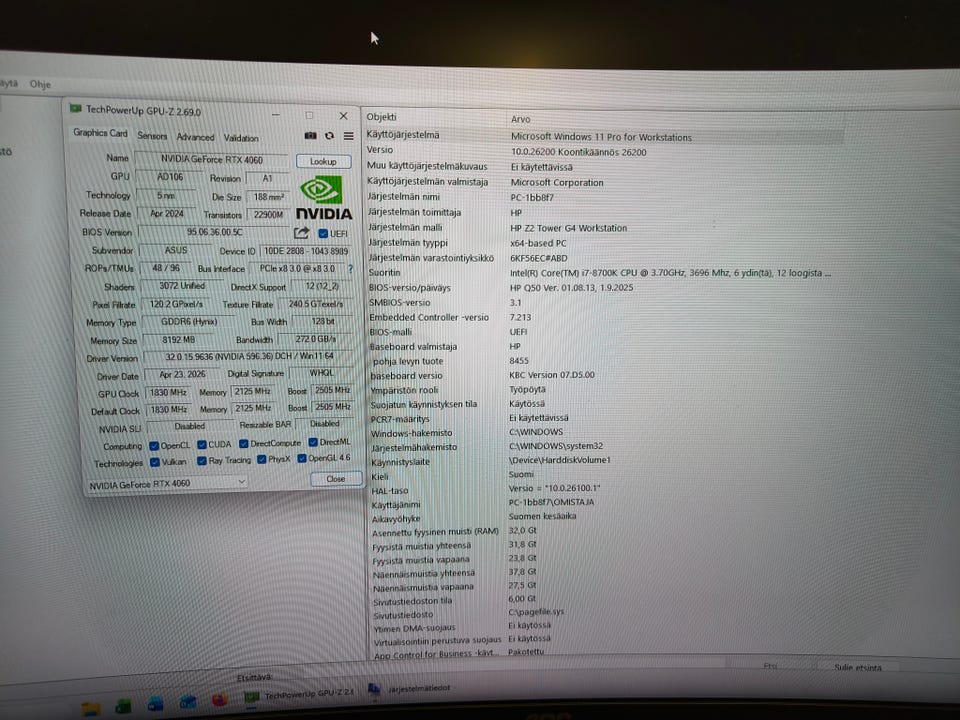
Task: Open Excel from the taskbar
Action: tap(123, 706)
